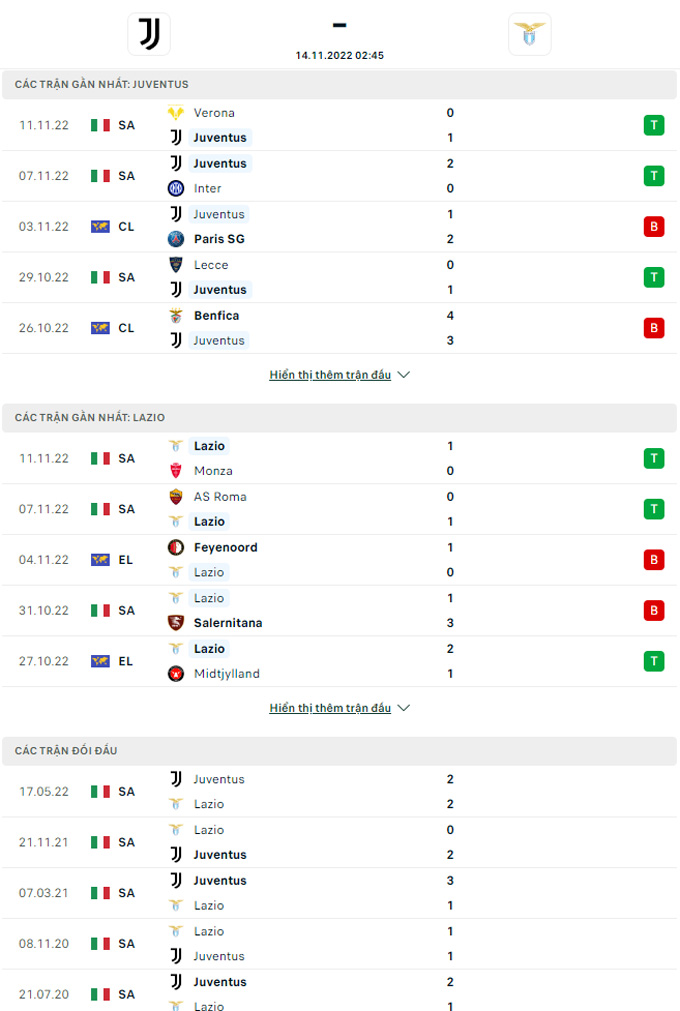This screenshot has width=680, height=1011.
Task: Click the Paris SG team logo
Action: click(176, 239)
